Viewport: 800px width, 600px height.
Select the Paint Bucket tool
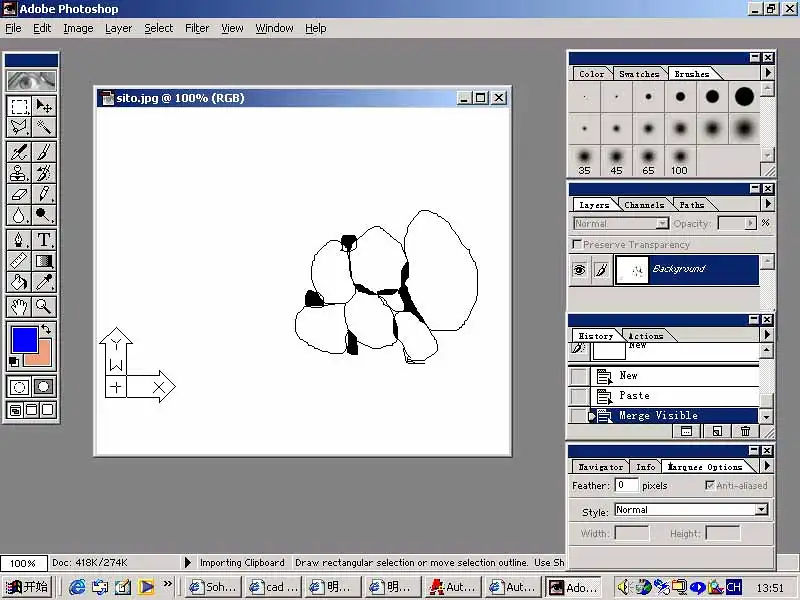19,282
